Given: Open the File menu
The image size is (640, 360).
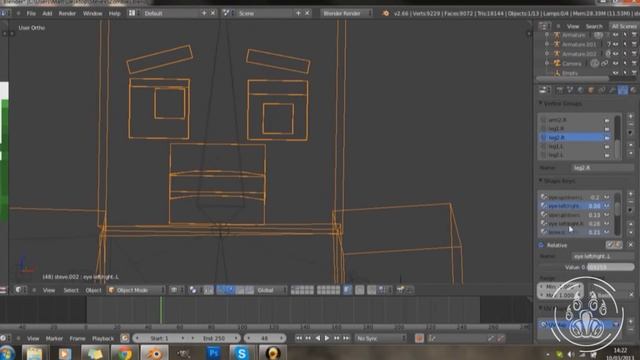Looking at the screenshot, I should (31, 13).
